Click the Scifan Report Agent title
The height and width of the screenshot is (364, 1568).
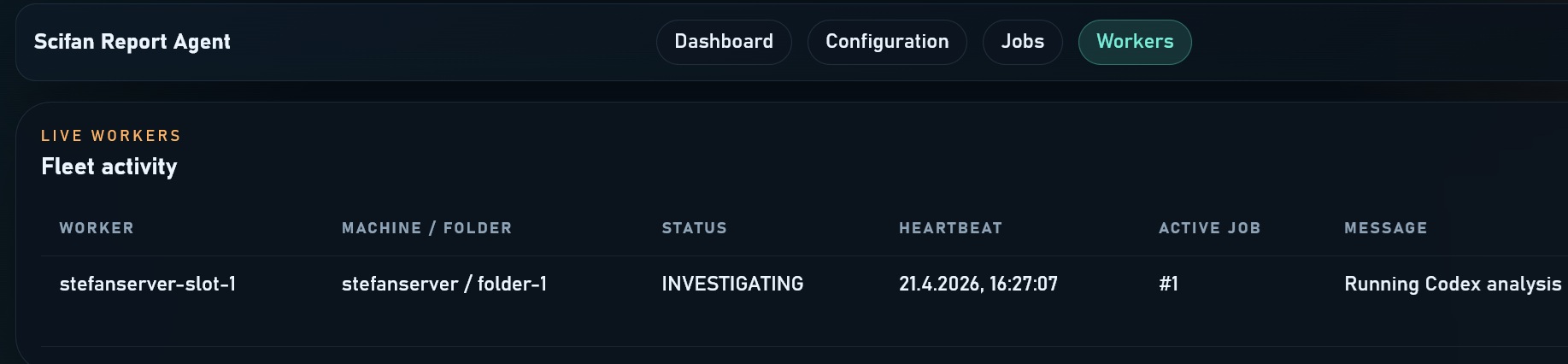point(132,42)
